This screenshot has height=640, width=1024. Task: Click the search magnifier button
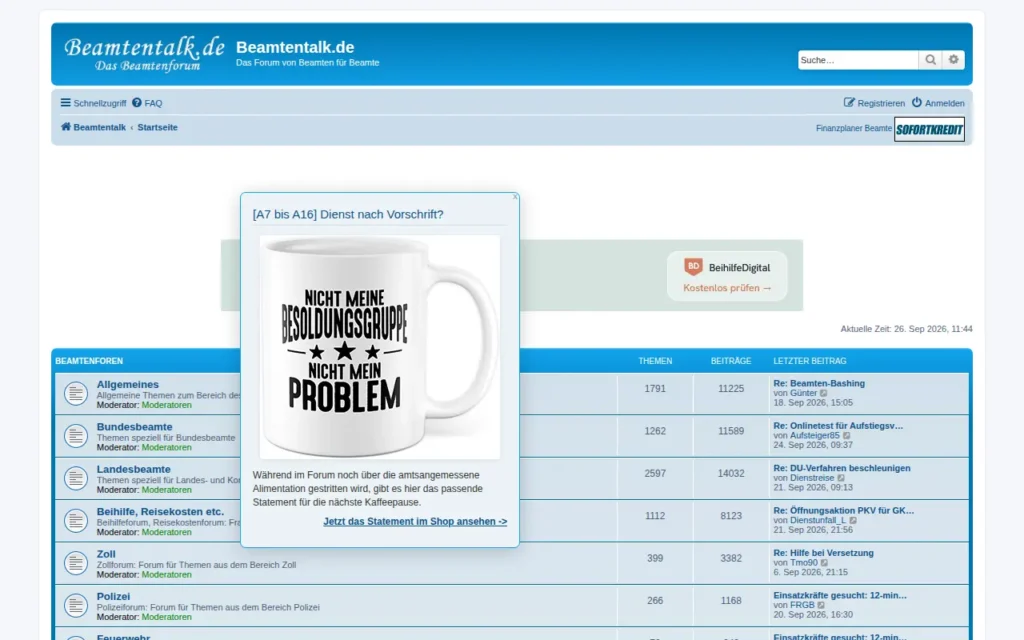tap(931, 60)
